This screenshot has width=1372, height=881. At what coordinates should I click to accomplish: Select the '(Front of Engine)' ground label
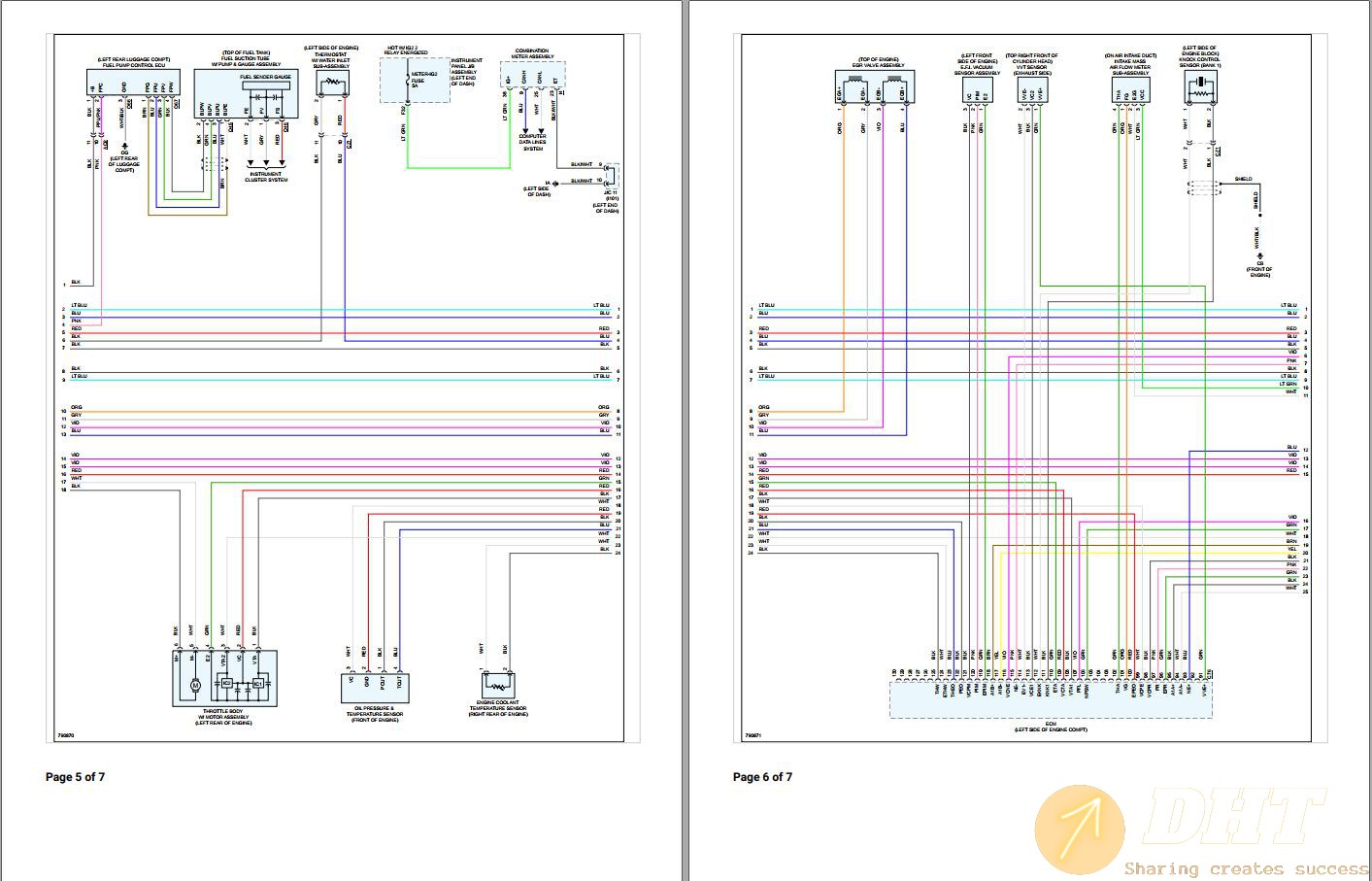[x=1260, y=272]
